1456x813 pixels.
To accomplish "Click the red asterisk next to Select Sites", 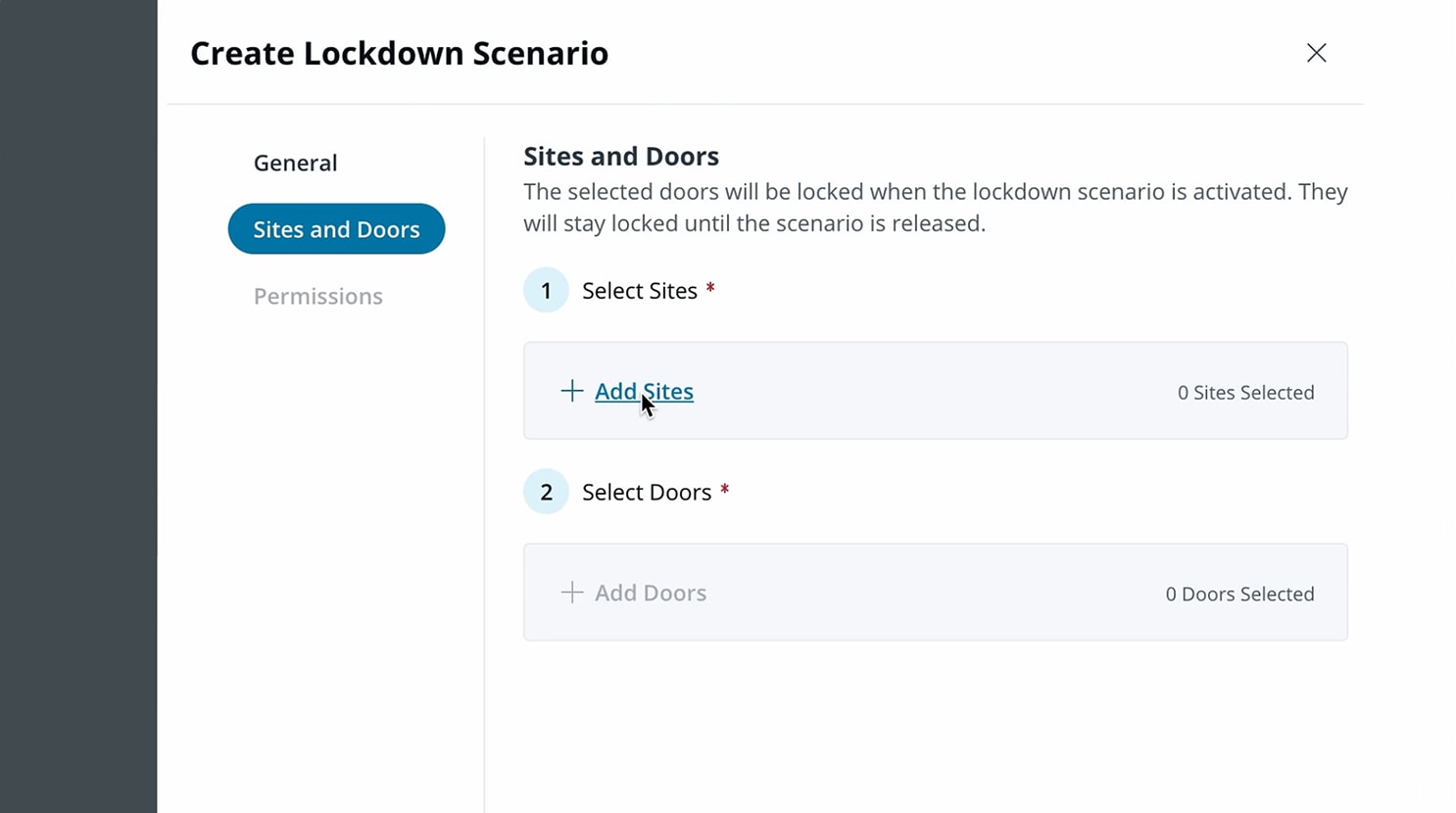I will point(710,288).
